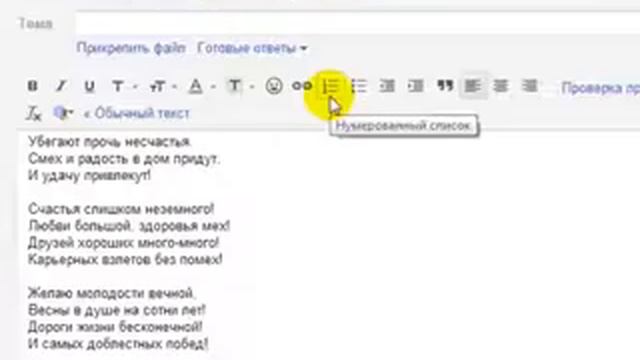
Task: Click the line 'Любви большой, здоровья мех!'
Action: [x=129, y=226]
